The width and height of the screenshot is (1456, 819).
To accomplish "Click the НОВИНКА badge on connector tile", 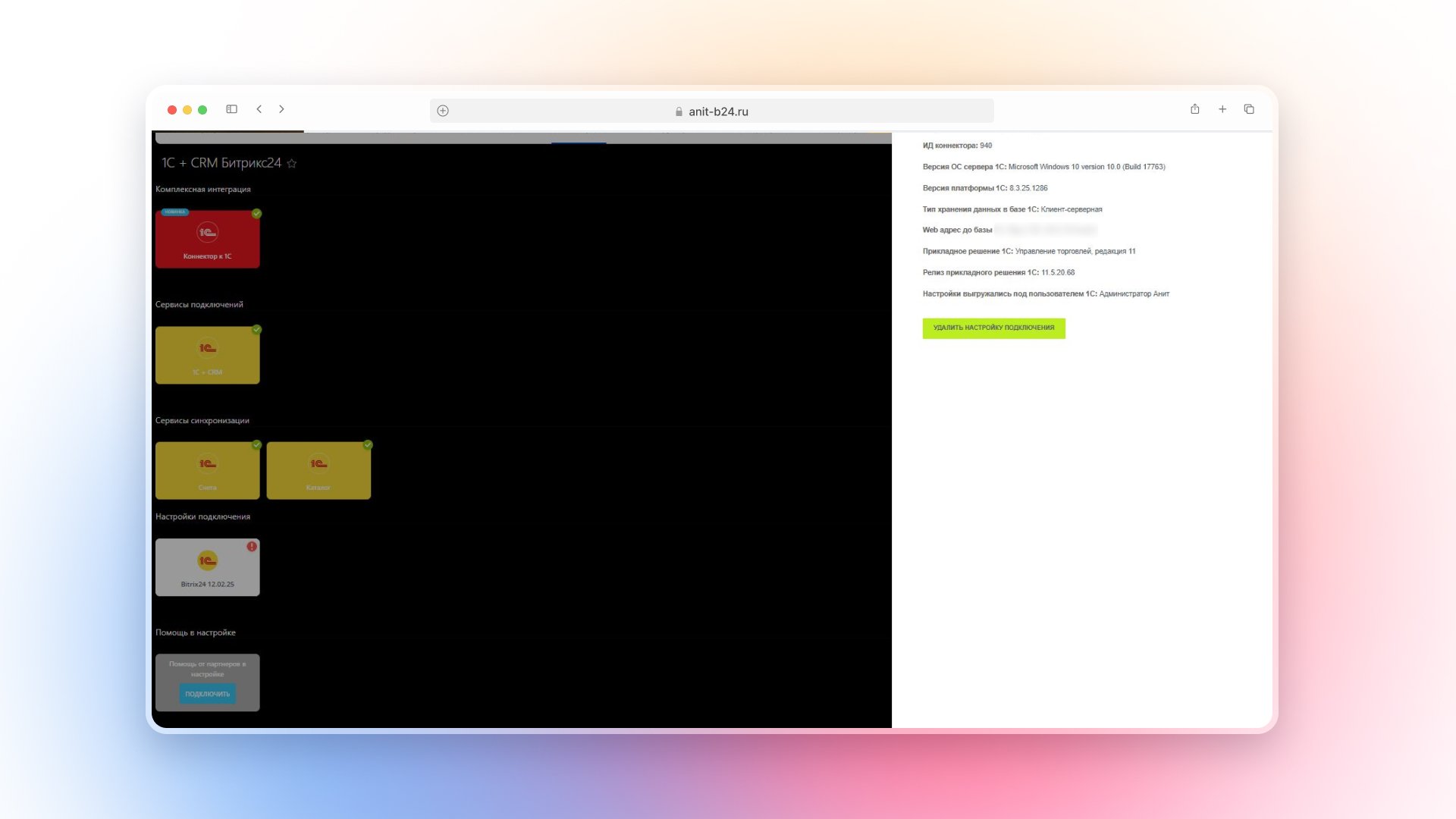I will [x=174, y=212].
